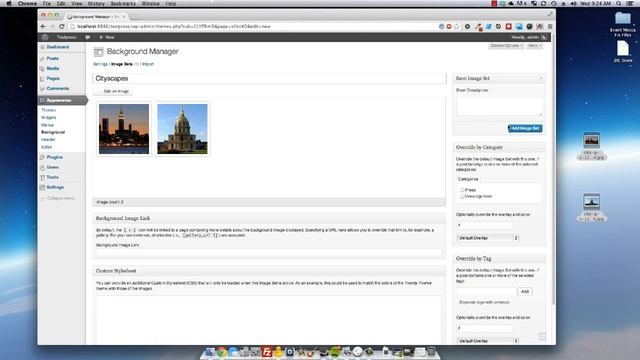Click the Short Description text area
The height and width of the screenshot is (360, 640).
click(x=499, y=106)
